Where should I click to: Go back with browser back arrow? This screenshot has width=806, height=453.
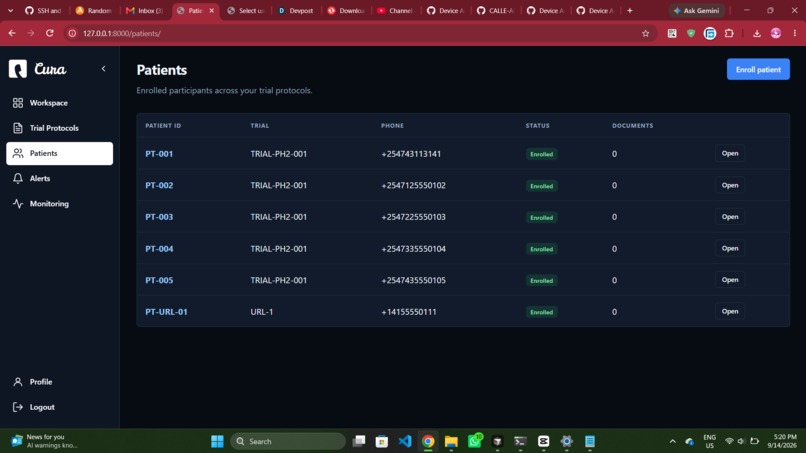coord(12,33)
